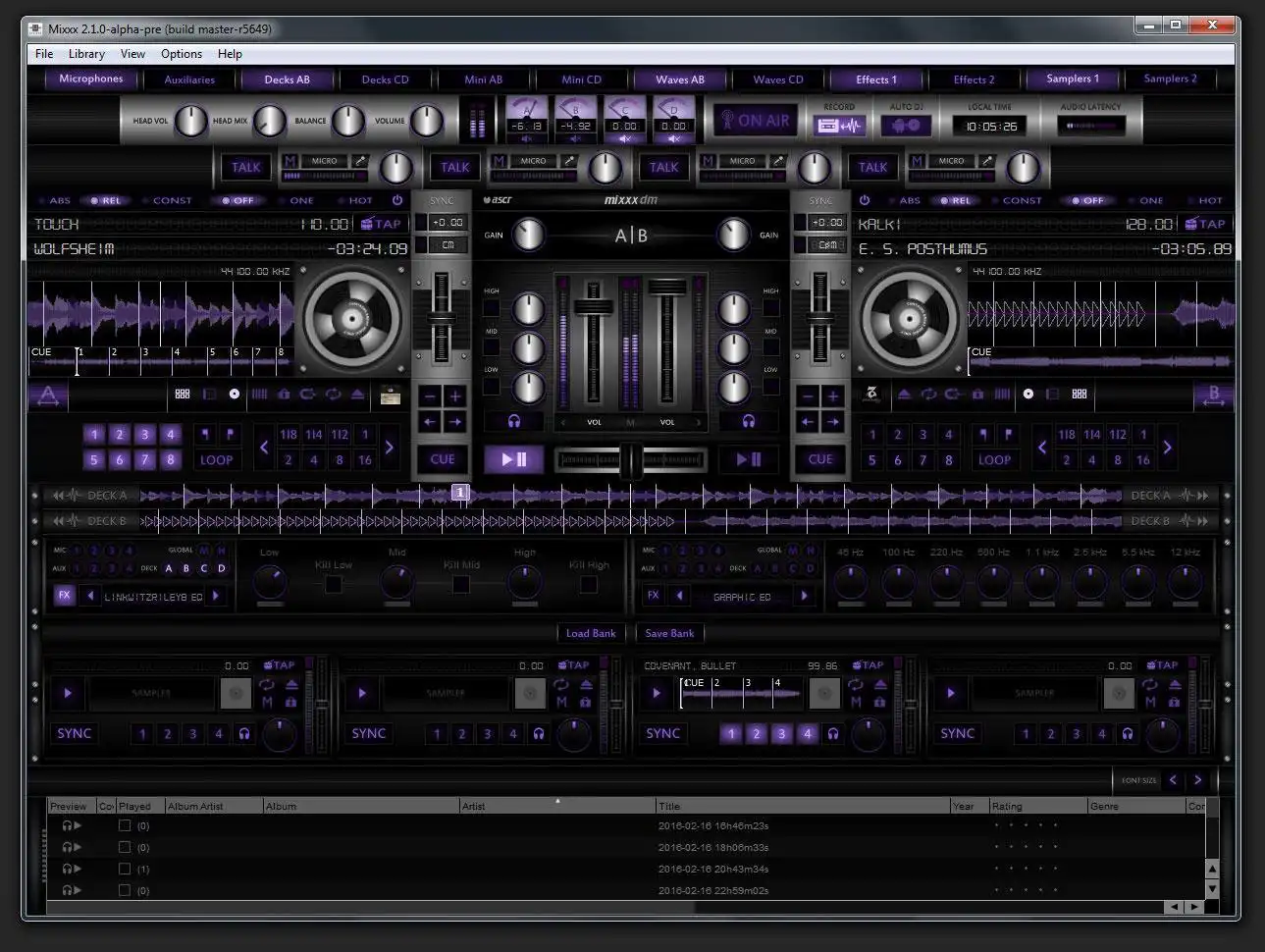The height and width of the screenshot is (952, 1265).
Task: Toggle the Kill High checkbox
Action: [x=589, y=584]
